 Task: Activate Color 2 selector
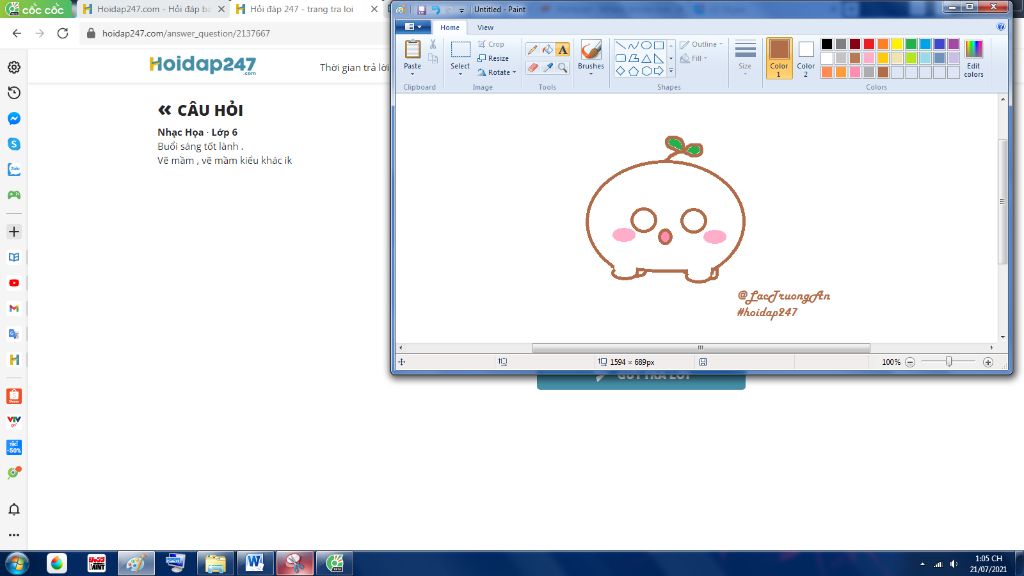tap(806, 58)
